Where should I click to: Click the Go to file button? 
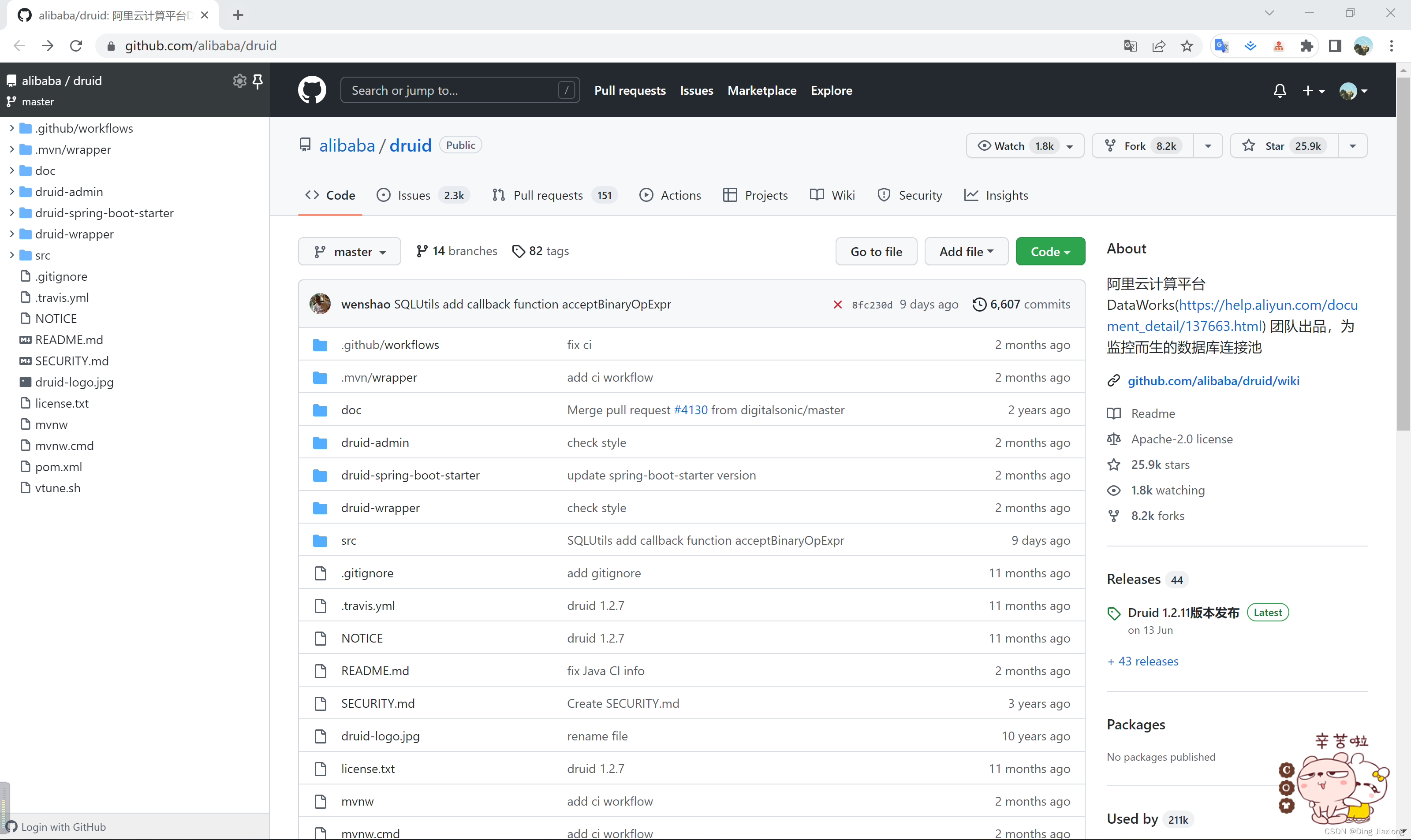tap(876, 251)
